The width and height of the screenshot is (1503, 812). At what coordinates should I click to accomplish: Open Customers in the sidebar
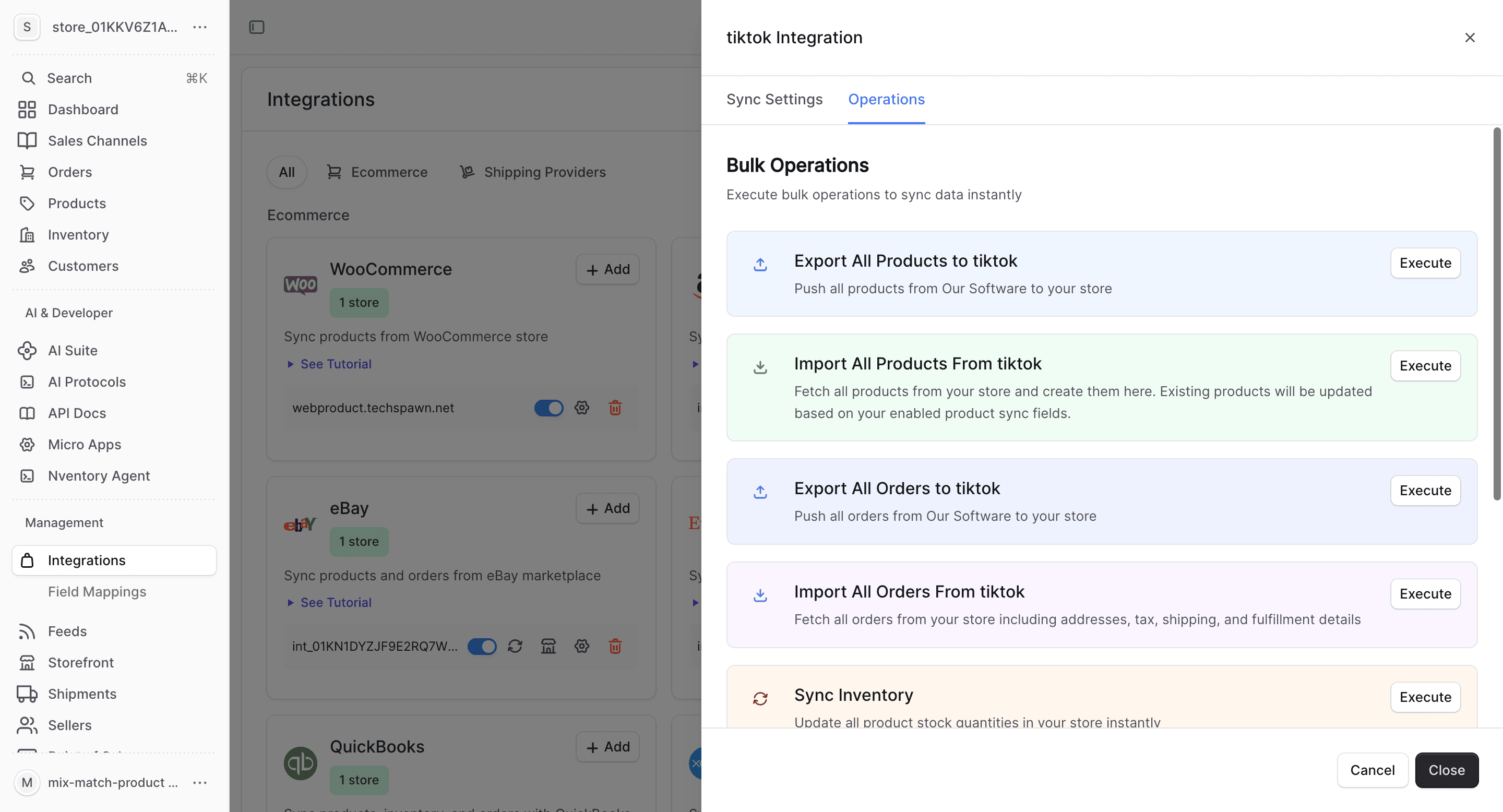[x=114, y=266]
